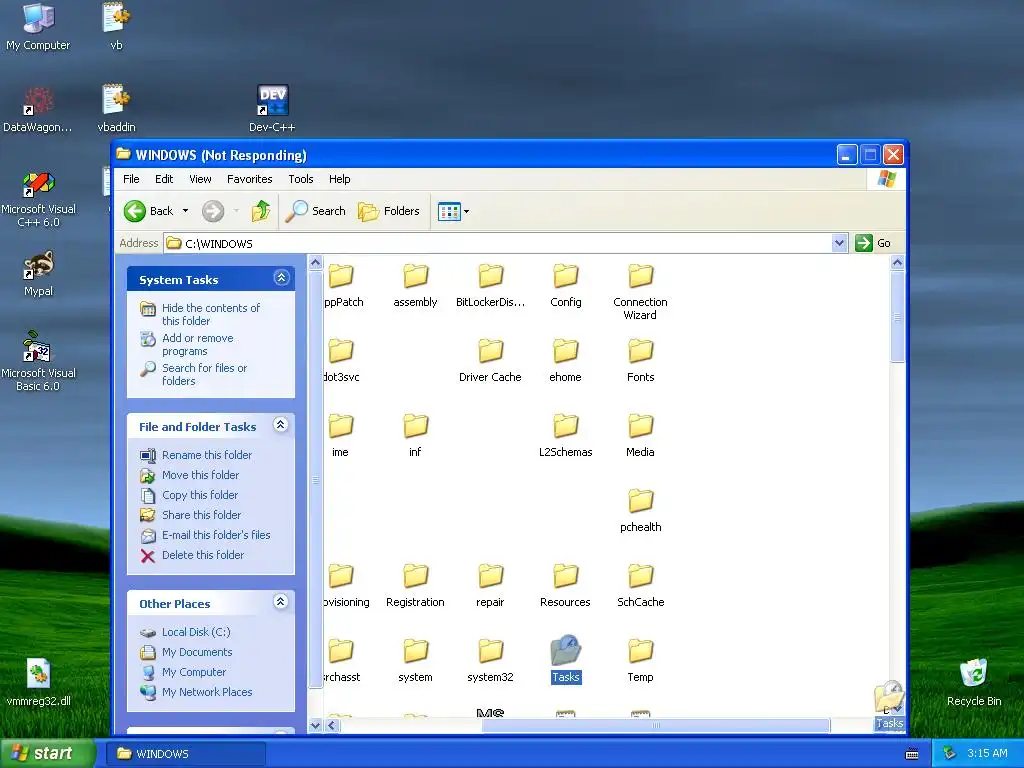This screenshot has height=768, width=1024.
Task: Select the system32 folder
Action: coord(490,661)
